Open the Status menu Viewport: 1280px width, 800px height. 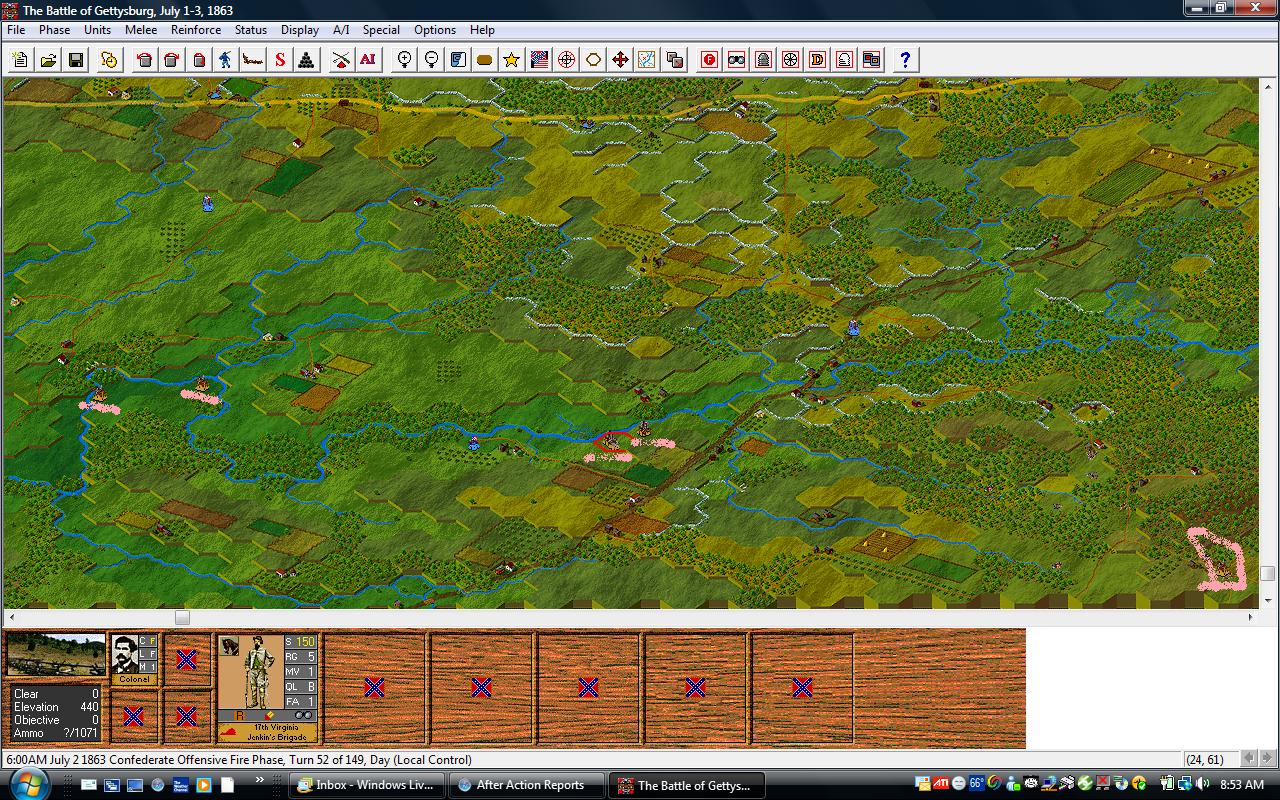coord(251,30)
